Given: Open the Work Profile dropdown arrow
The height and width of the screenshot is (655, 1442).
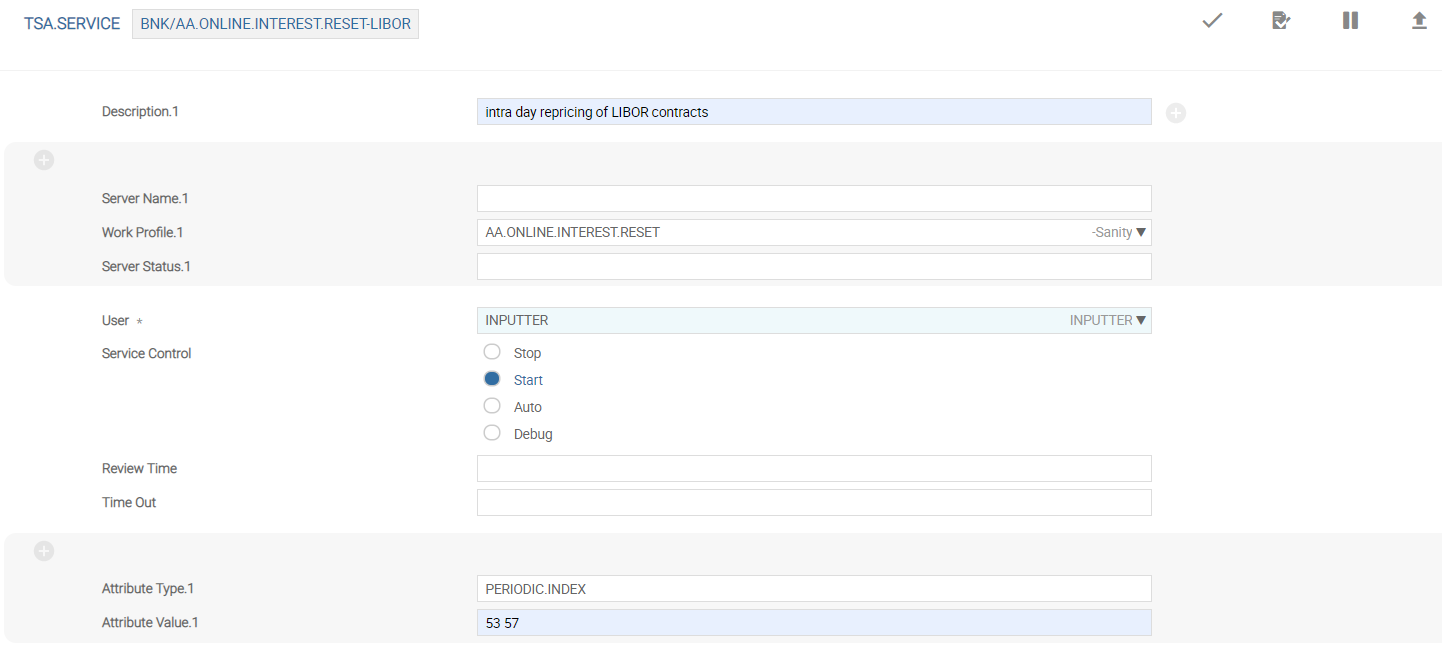Looking at the screenshot, I should 1141,233.
